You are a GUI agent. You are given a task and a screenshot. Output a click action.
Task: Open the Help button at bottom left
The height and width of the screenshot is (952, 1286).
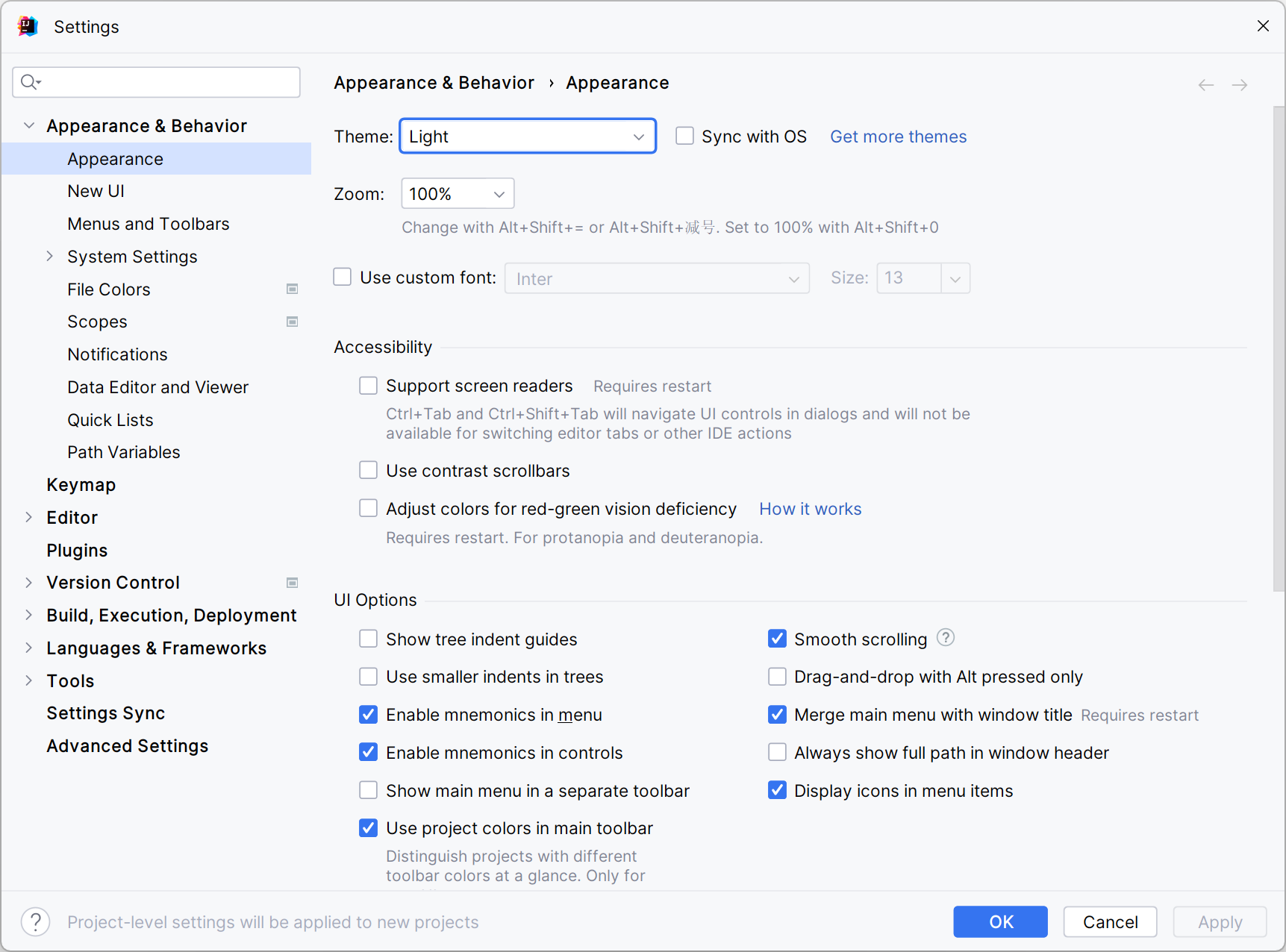point(35,921)
